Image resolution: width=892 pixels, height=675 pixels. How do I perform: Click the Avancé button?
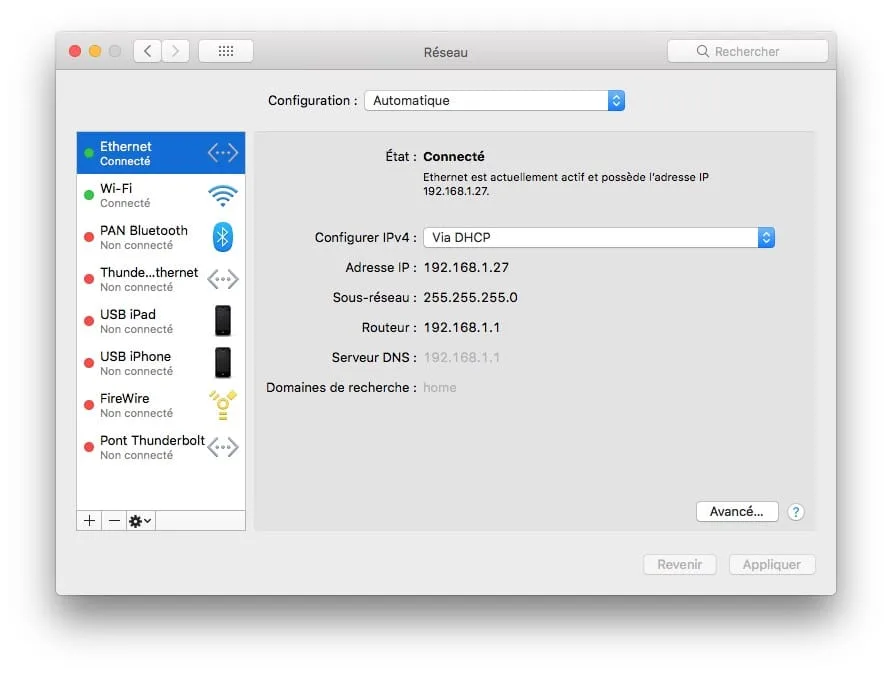pos(737,511)
